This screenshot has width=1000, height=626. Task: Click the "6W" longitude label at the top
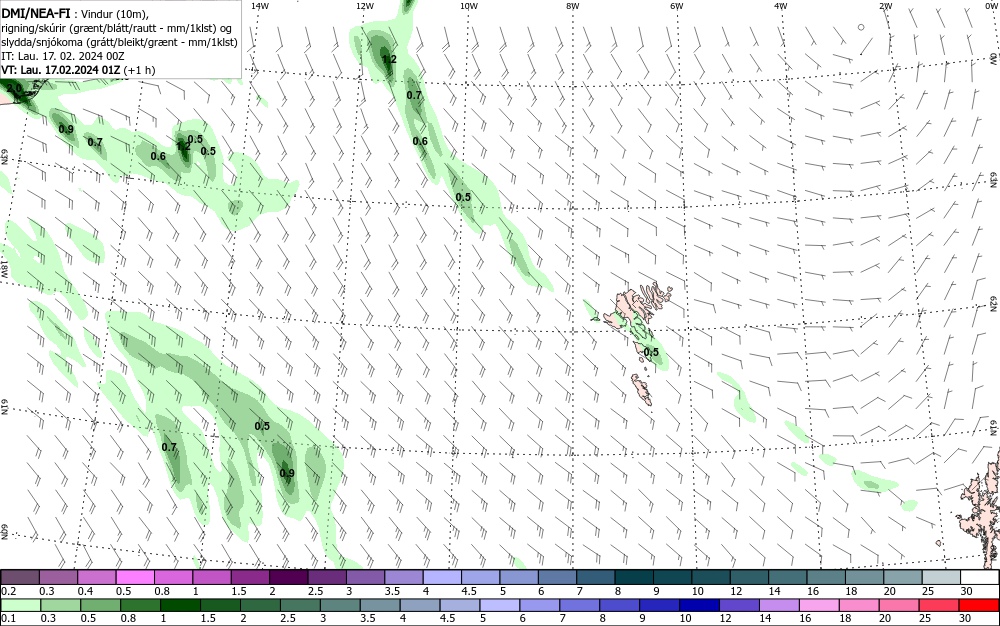click(x=677, y=6)
